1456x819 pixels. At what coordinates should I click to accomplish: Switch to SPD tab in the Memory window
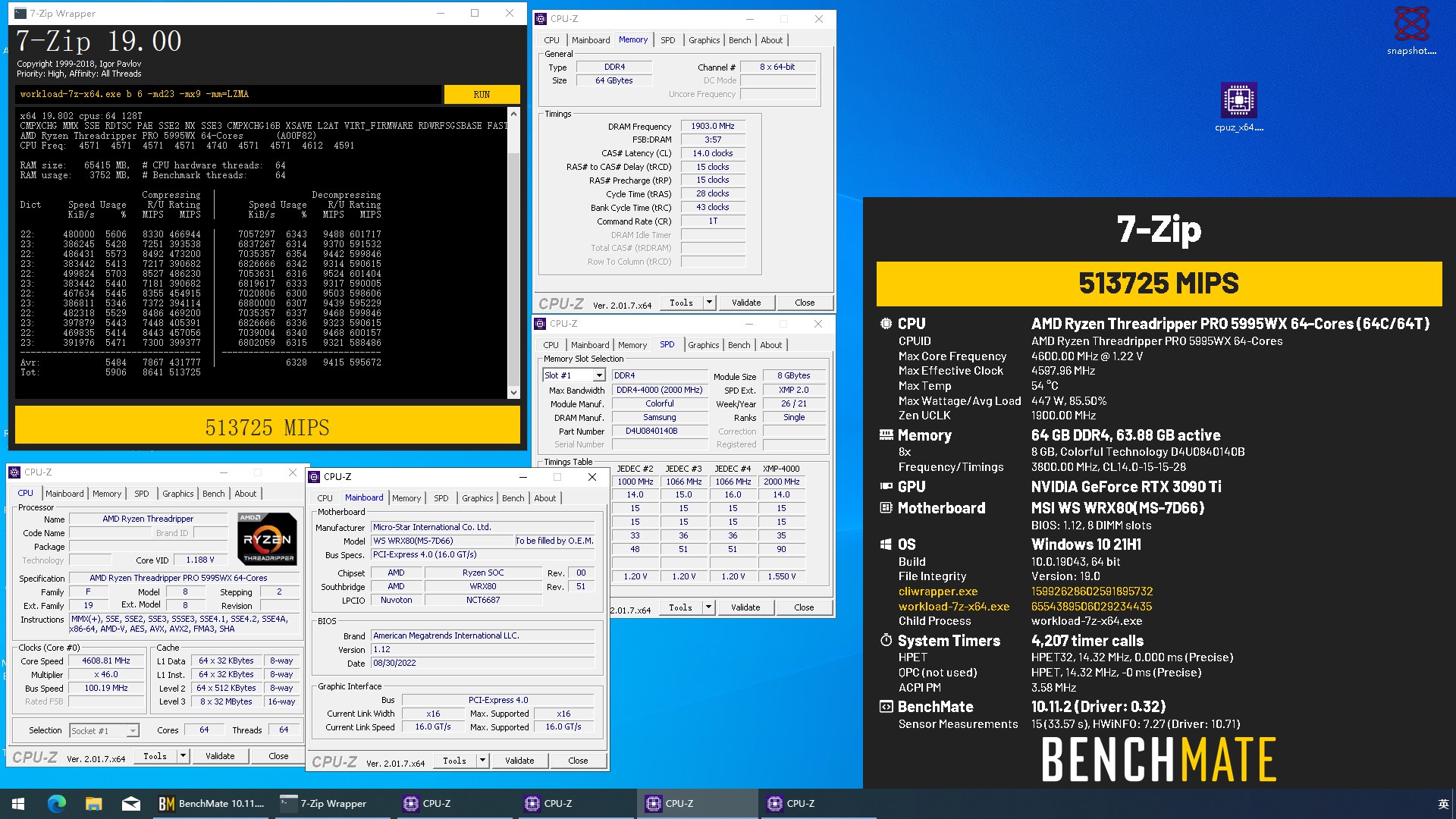point(667,40)
